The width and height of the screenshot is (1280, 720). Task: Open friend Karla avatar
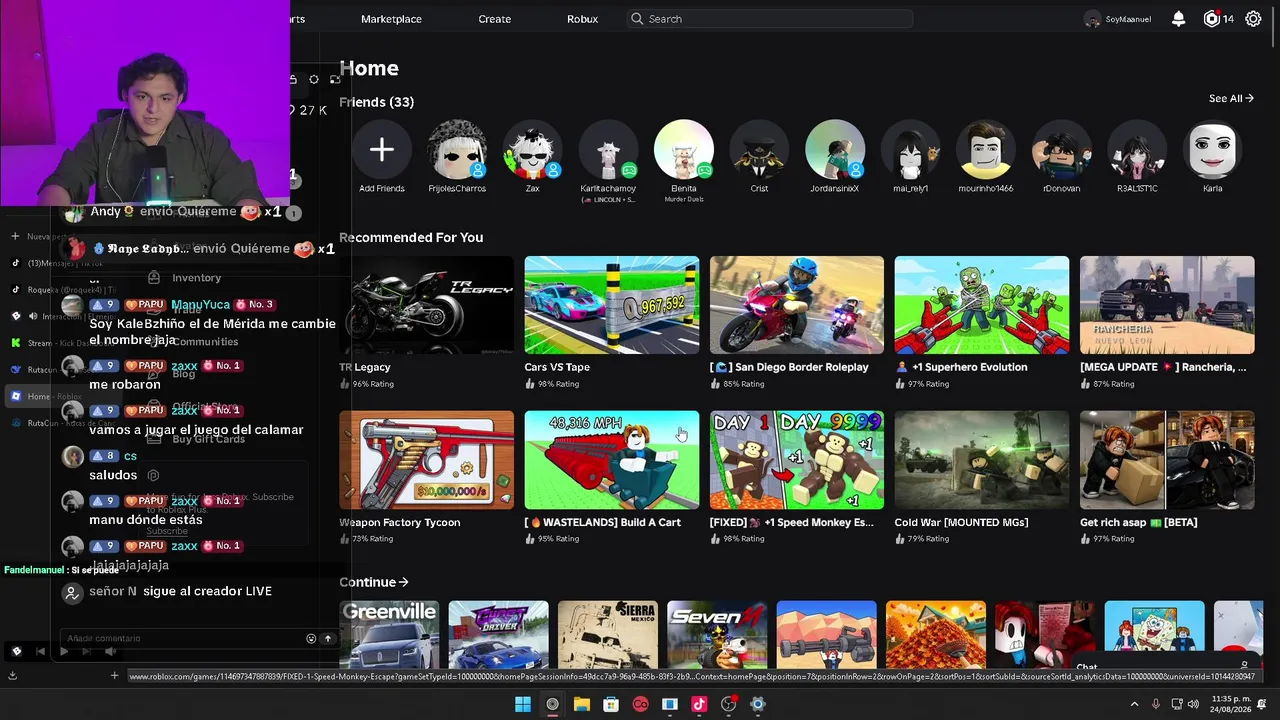[x=1212, y=150]
